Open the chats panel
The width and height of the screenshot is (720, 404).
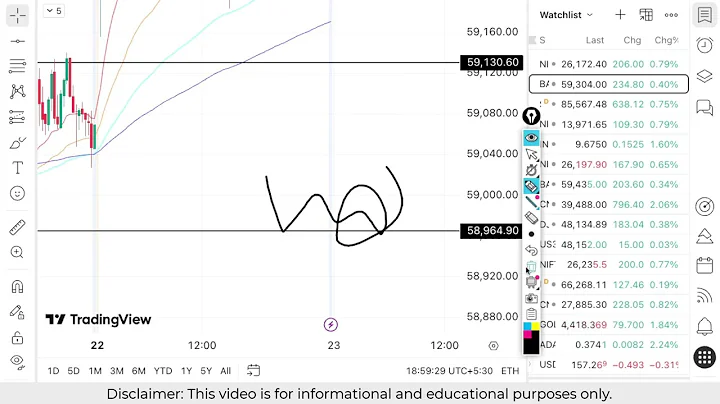click(x=705, y=107)
